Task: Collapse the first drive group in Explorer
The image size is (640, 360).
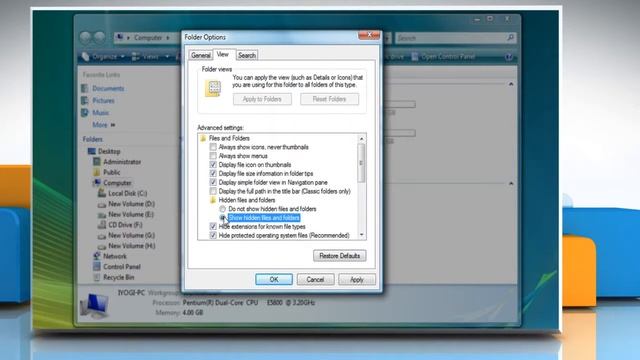Action: point(511,84)
